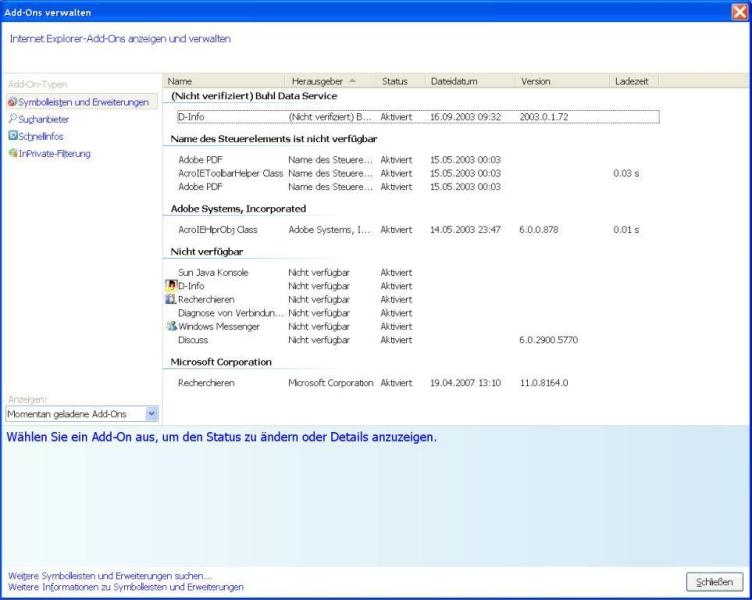752x600 pixels.
Task: Select Recherchieren by Microsoft Corporation
Action: point(418,383)
